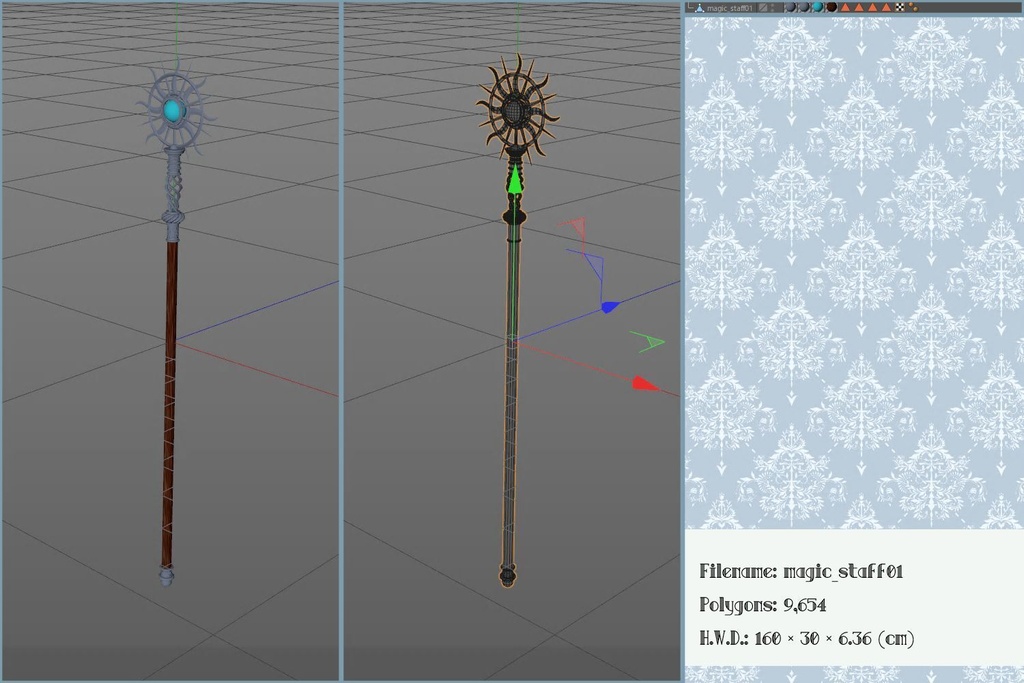Viewport: 1024px width, 683px height.
Task: Select the magic_staff01 object name
Action: (x=730, y=8)
